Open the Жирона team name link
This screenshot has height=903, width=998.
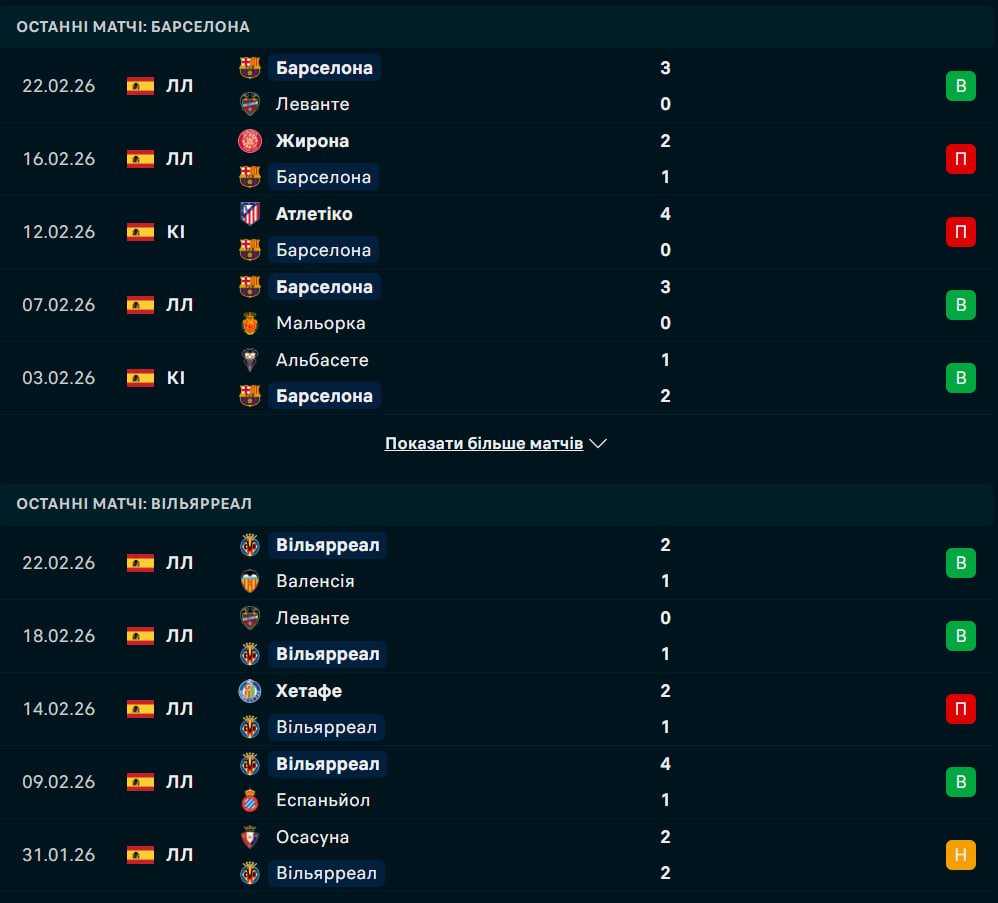pos(312,141)
